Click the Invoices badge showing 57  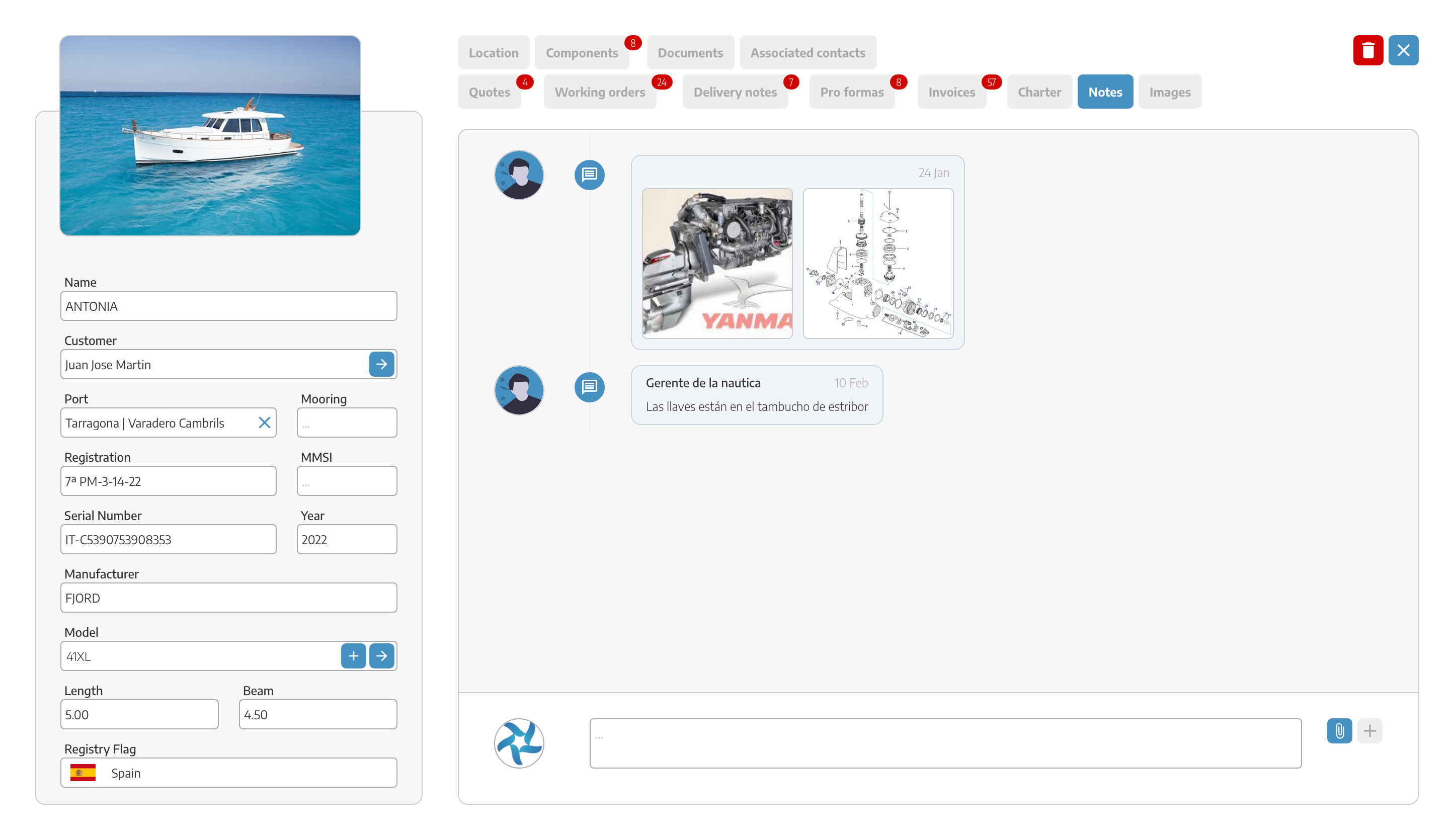[x=991, y=82]
